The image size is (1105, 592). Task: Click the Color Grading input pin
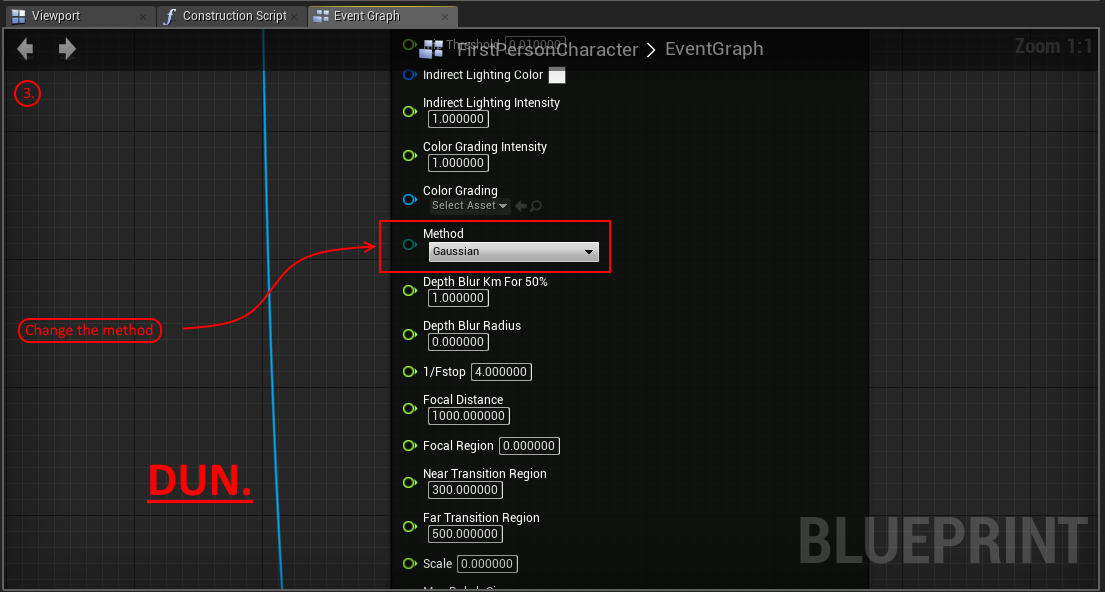tap(409, 199)
